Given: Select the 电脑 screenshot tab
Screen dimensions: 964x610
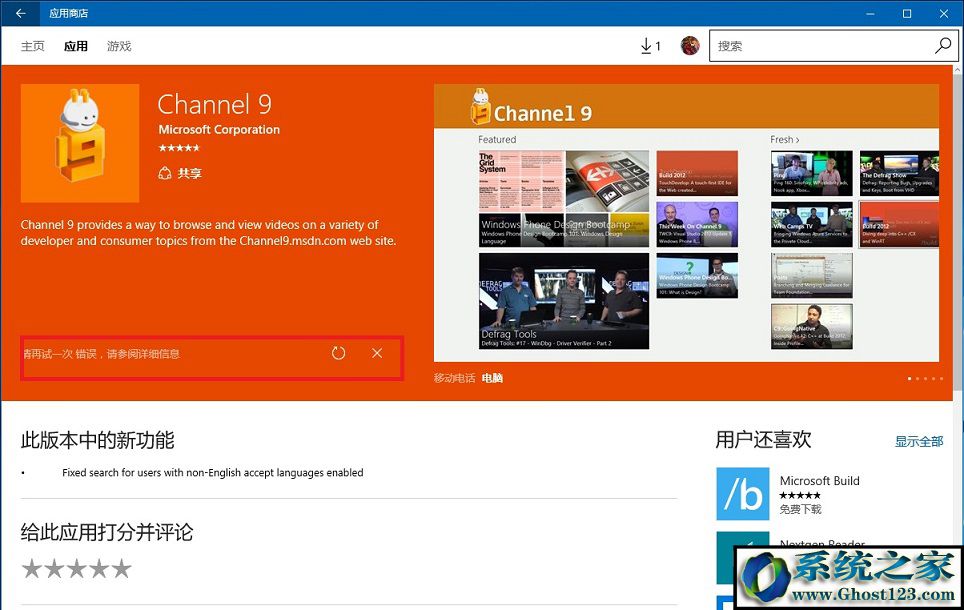Looking at the screenshot, I should click(x=492, y=378).
